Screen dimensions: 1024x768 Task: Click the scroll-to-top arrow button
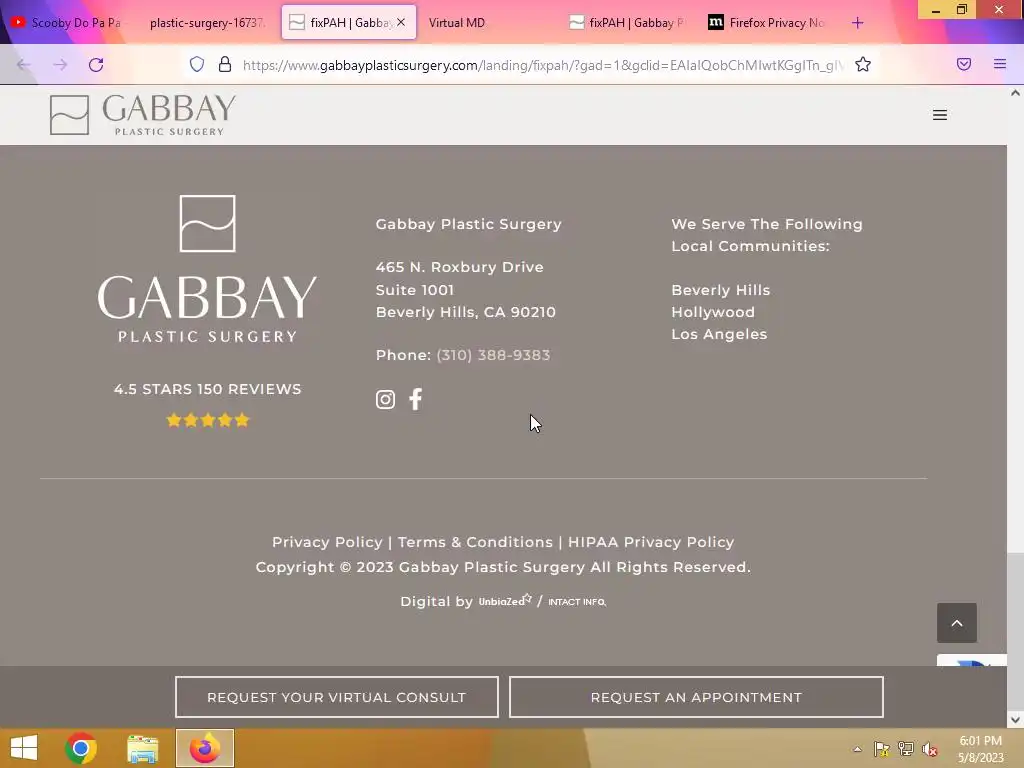pyautogui.click(x=957, y=623)
